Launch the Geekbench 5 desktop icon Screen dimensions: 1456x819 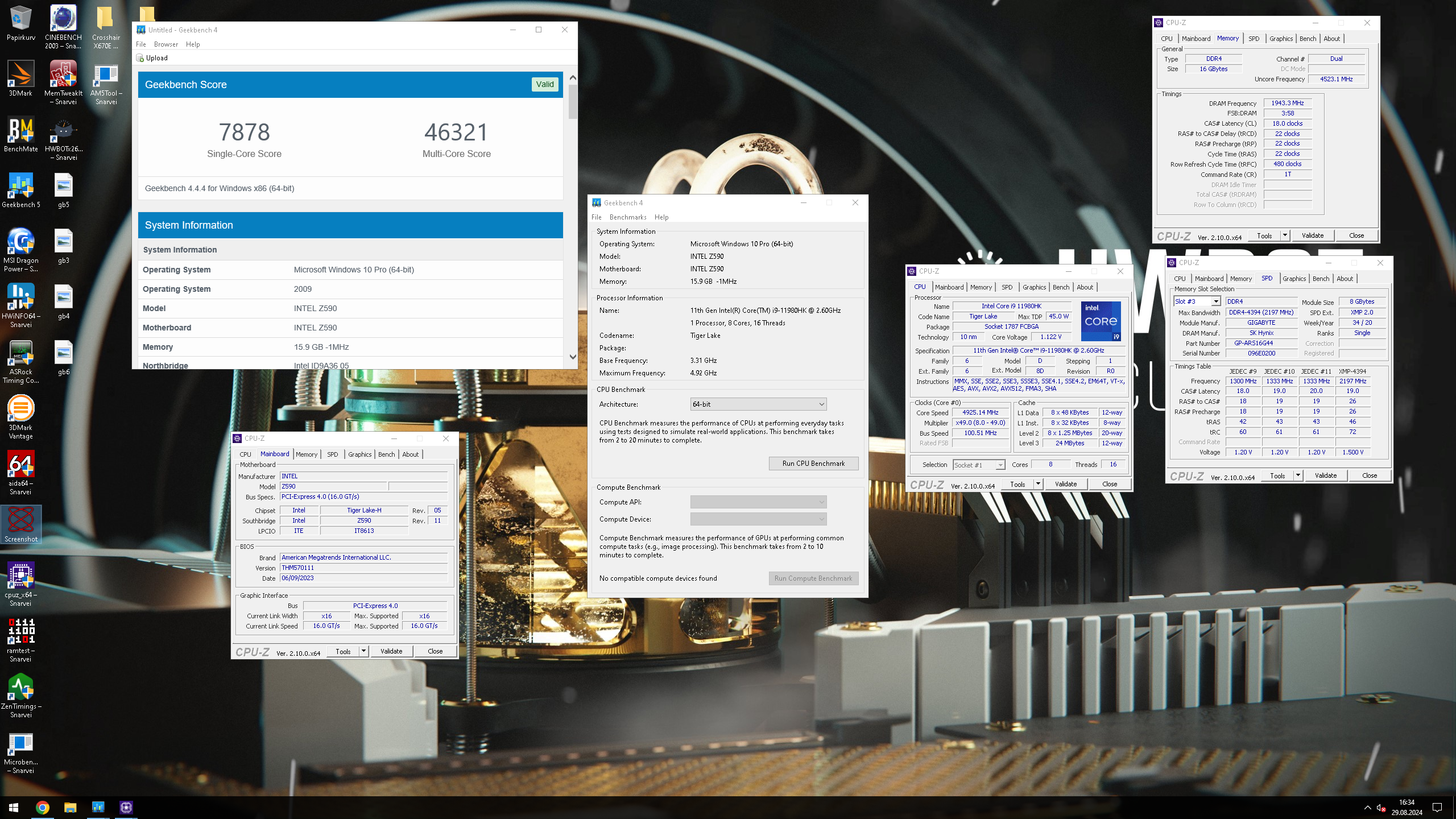tap(20, 190)
